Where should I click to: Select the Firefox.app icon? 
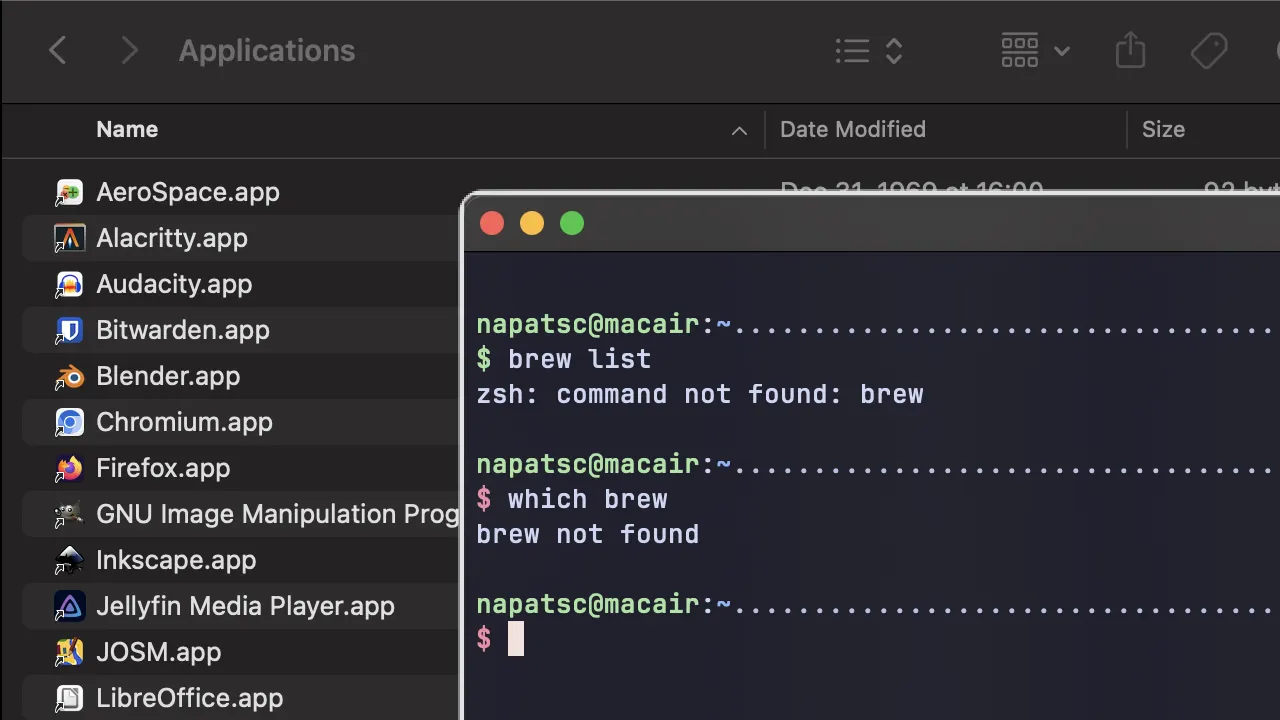tap(69, 468)
